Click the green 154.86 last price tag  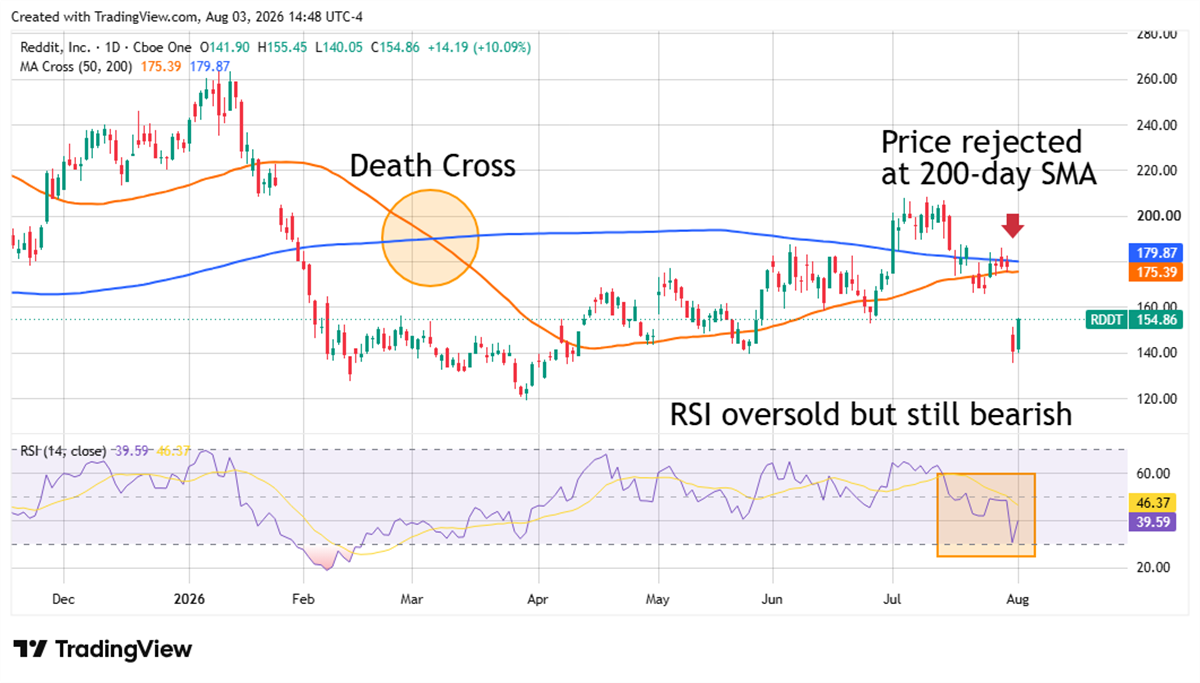1157,319
